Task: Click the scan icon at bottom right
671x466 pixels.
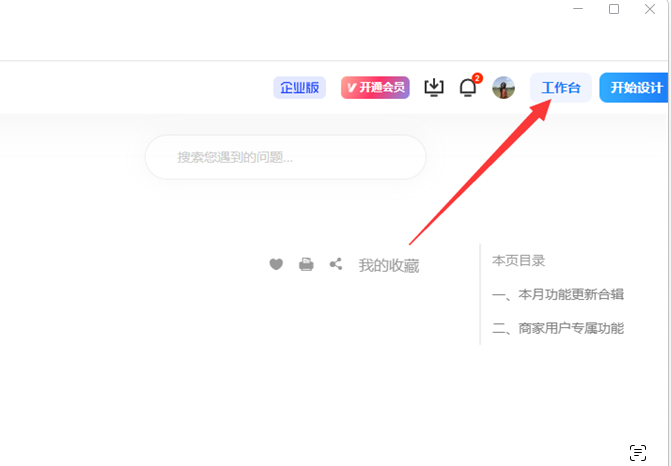Action: (638, 452)
